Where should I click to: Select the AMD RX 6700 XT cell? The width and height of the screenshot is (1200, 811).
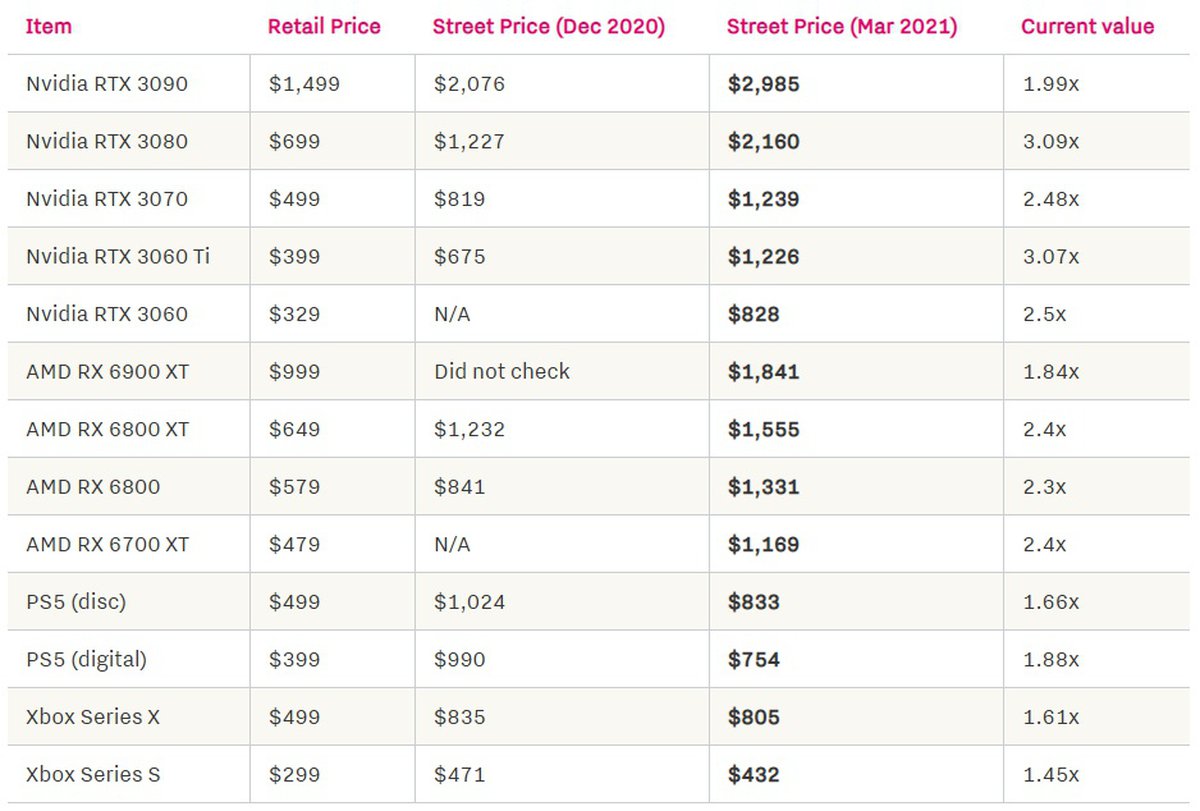pyautogui.click(x=107, y=545)
